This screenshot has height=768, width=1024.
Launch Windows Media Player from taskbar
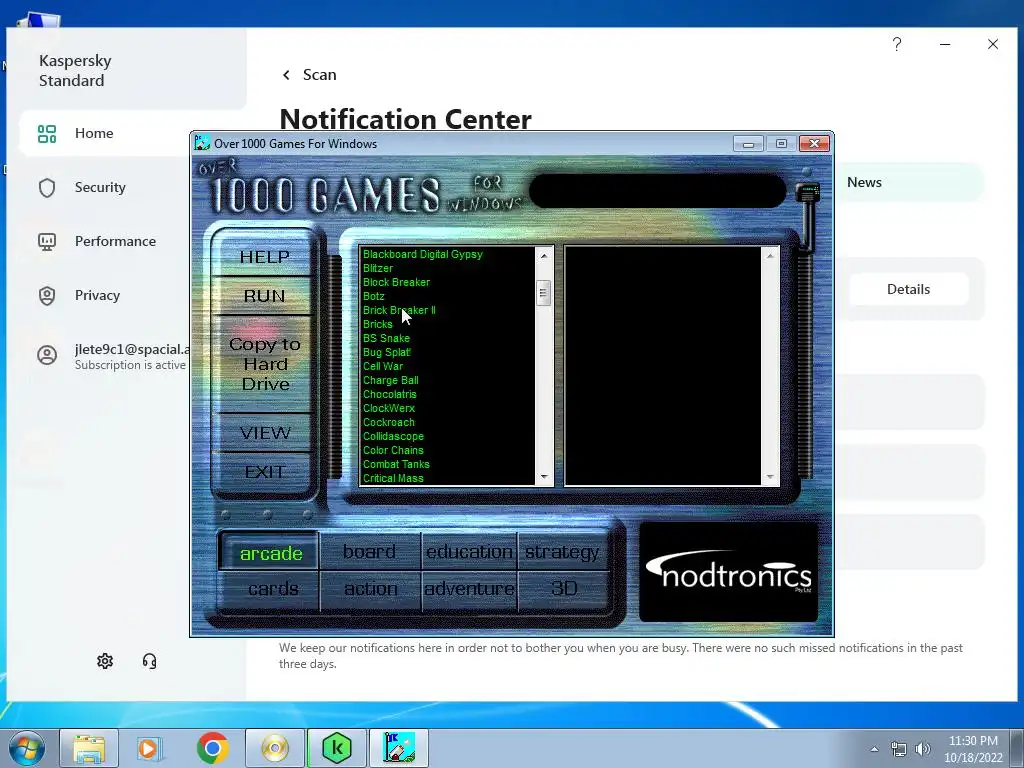click(150, 748)
